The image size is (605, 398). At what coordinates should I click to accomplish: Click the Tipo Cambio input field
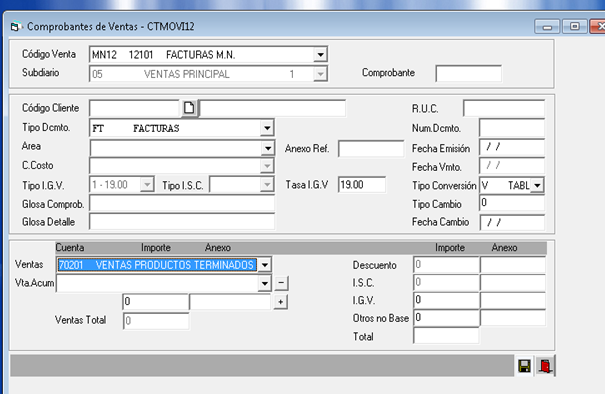coord(512,203)
